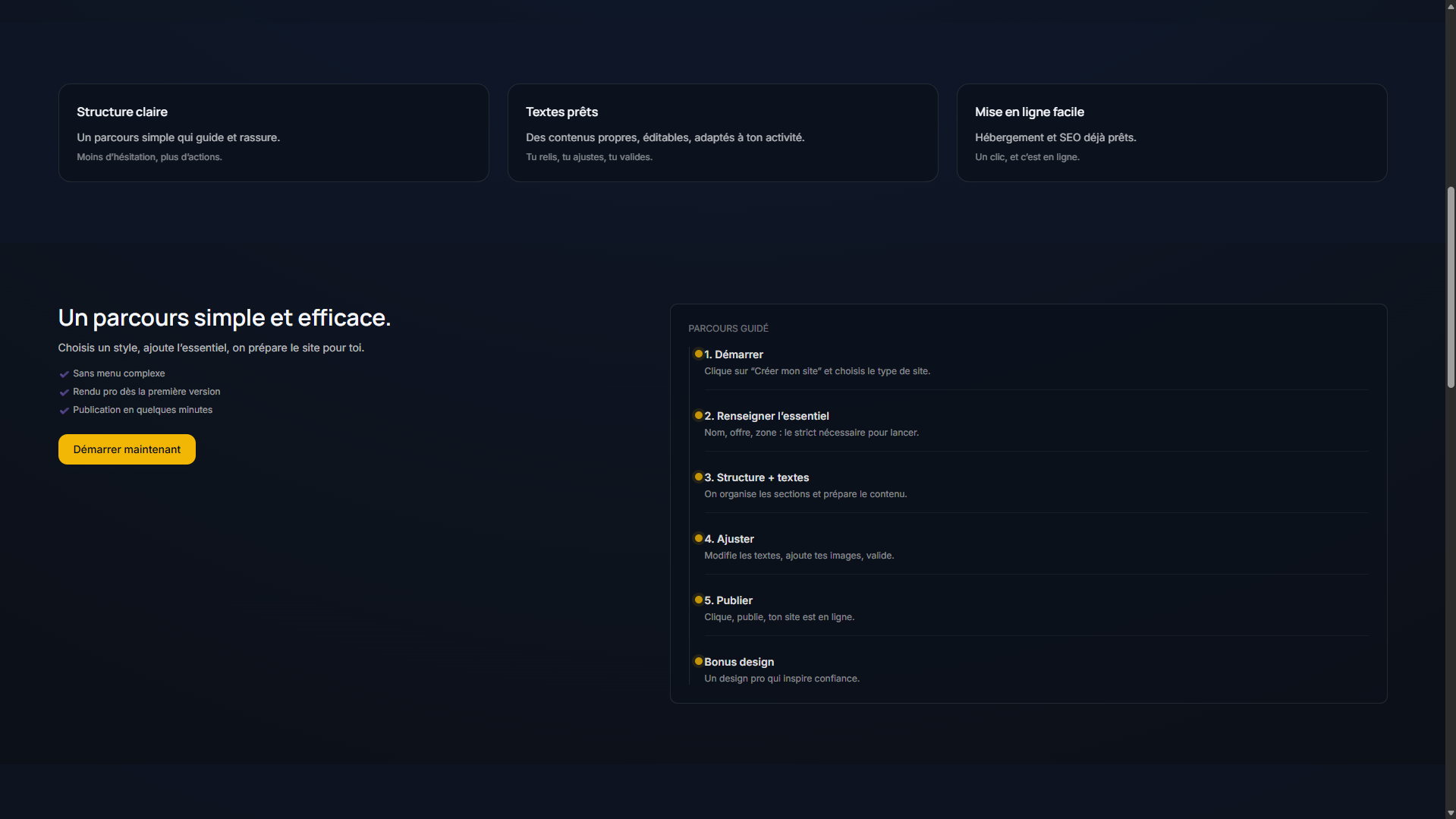Click the vertical scrollbar thumb
This screenshot has width=1456, height=819.
point(1450,288)
